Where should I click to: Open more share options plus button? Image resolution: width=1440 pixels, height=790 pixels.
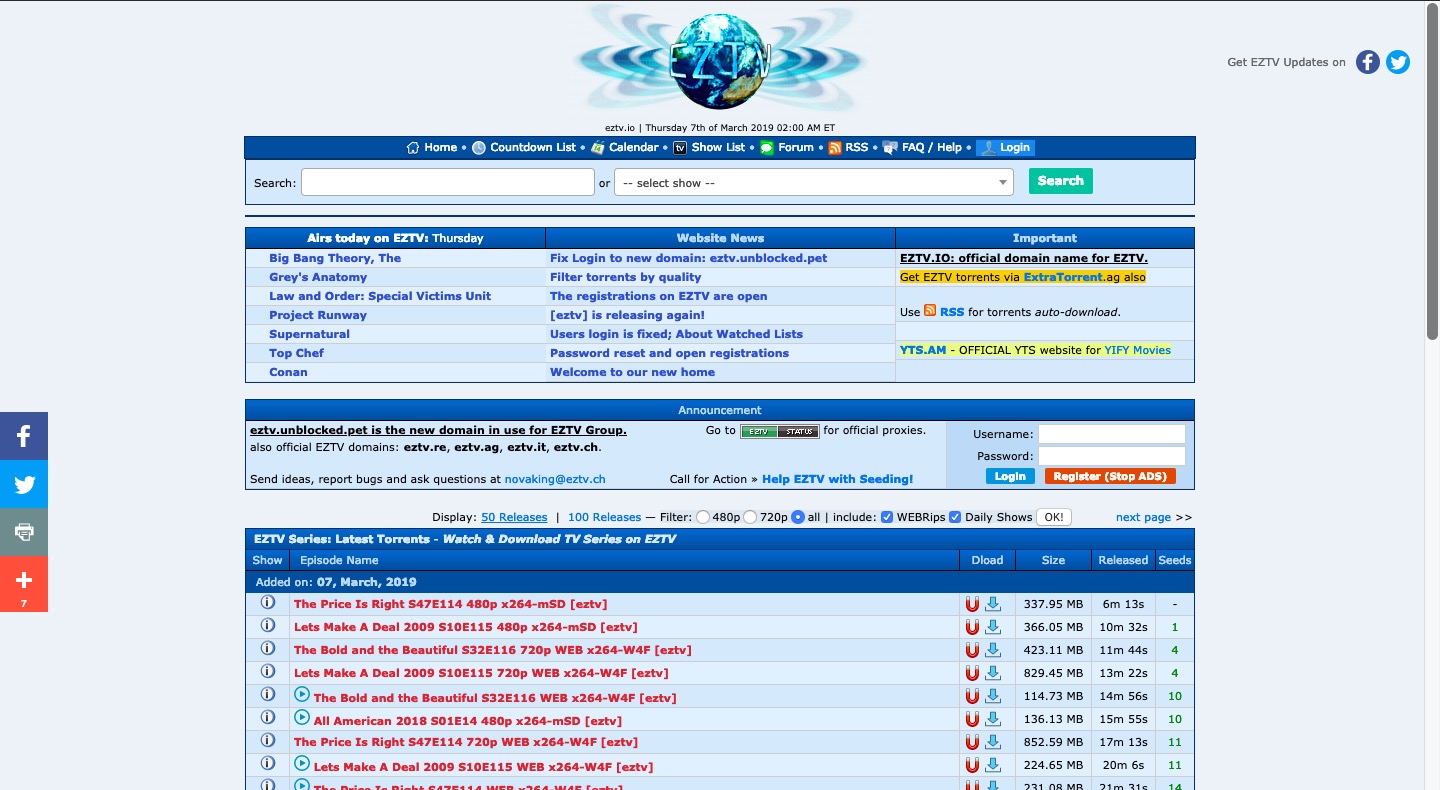(24, 584)
